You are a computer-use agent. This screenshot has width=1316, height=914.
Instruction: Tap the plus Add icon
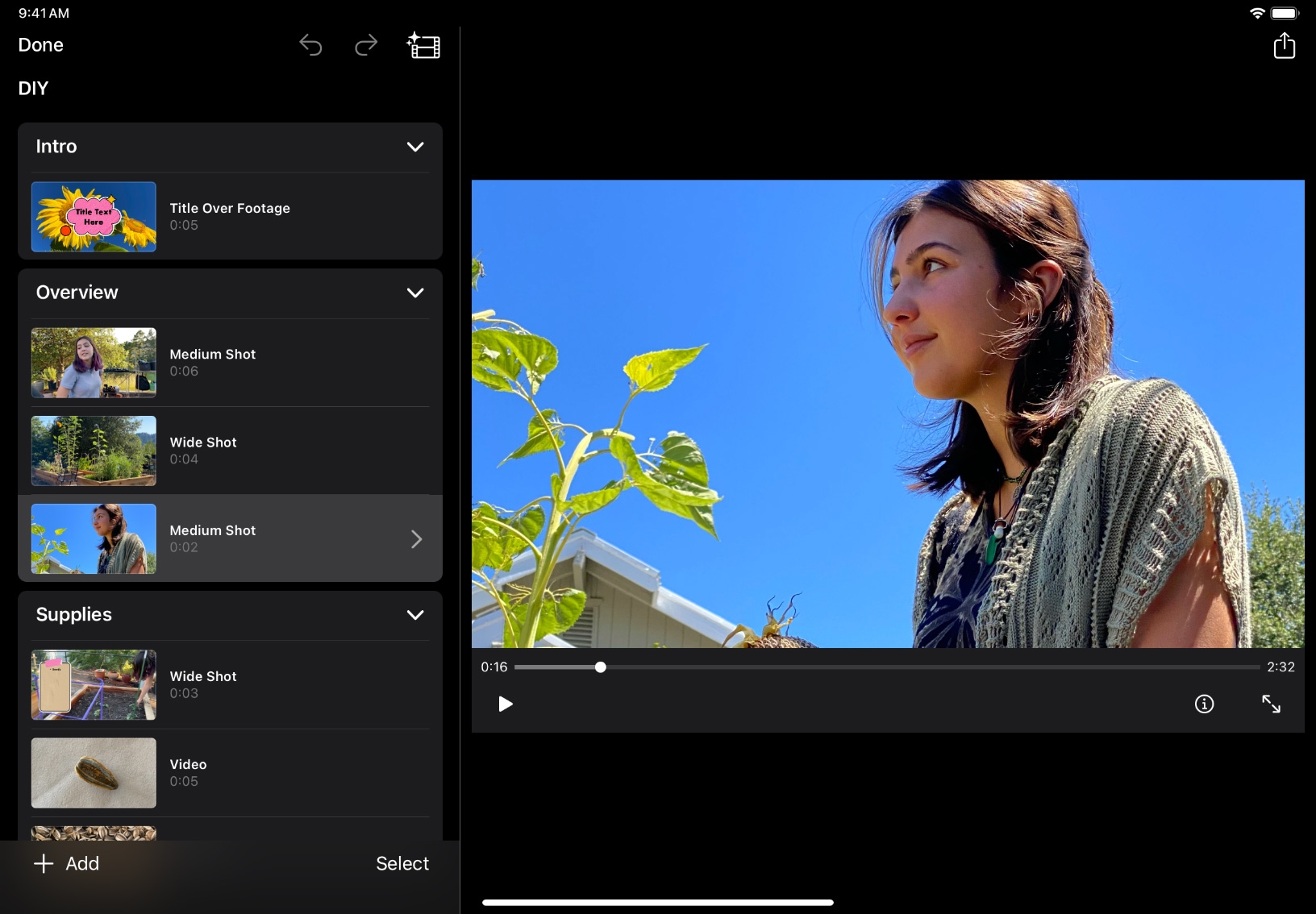(44, 864)
